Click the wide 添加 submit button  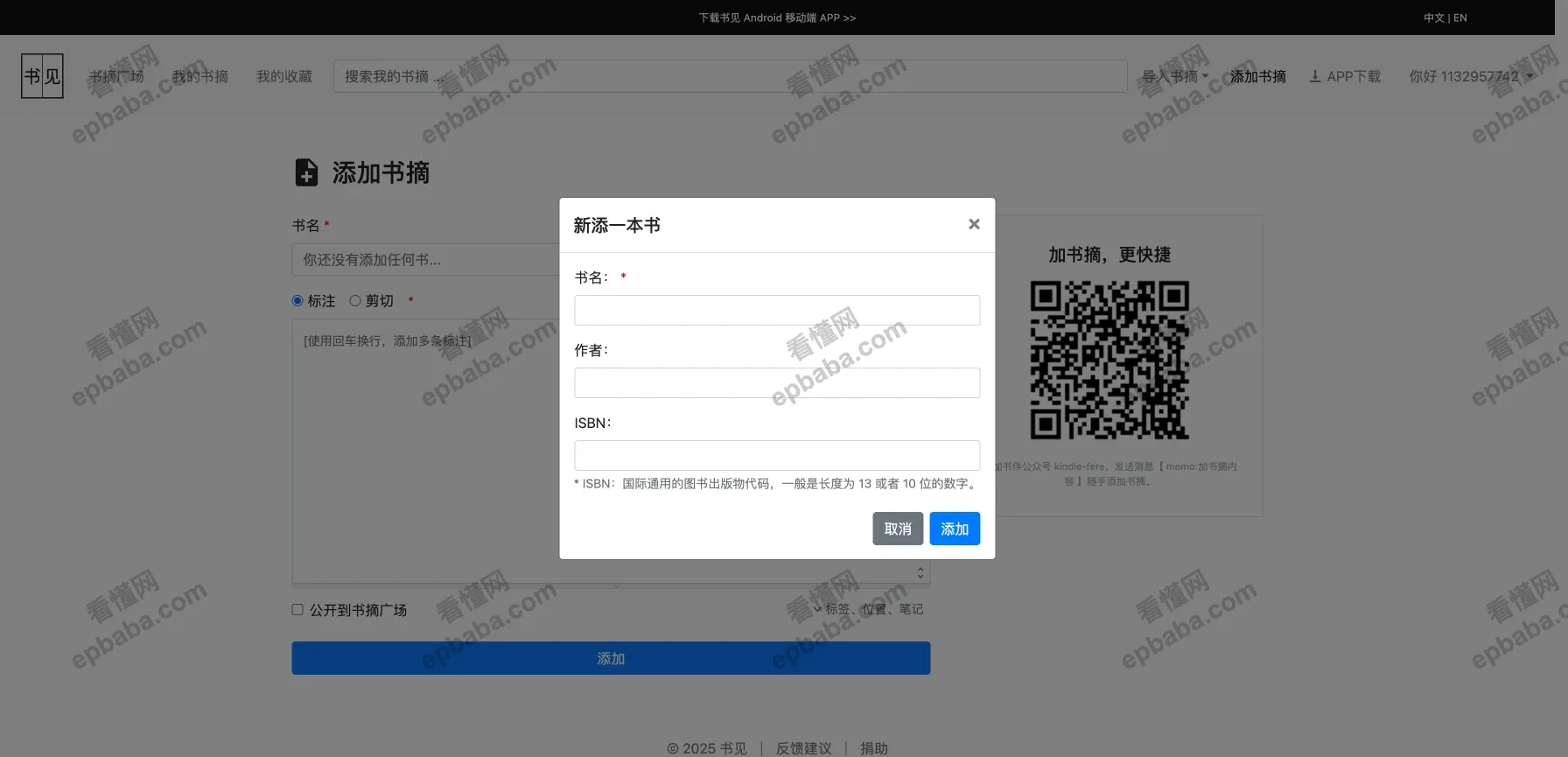coord(611,658)
